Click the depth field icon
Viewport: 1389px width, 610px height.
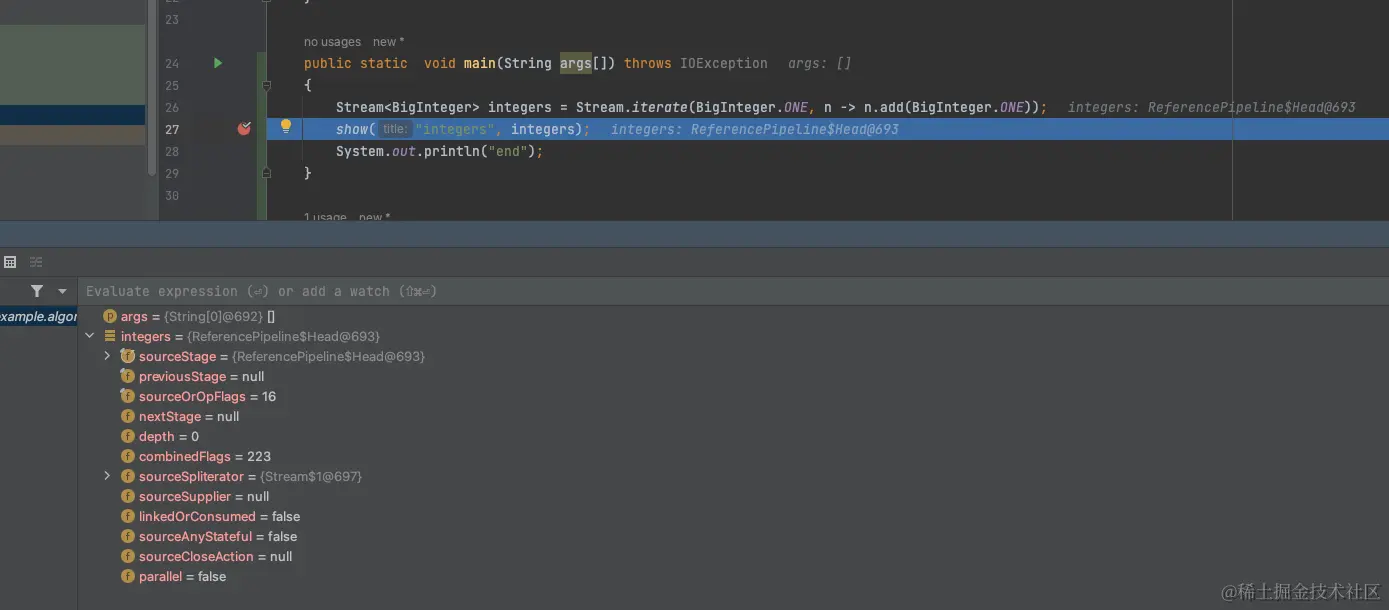(128, 436)
